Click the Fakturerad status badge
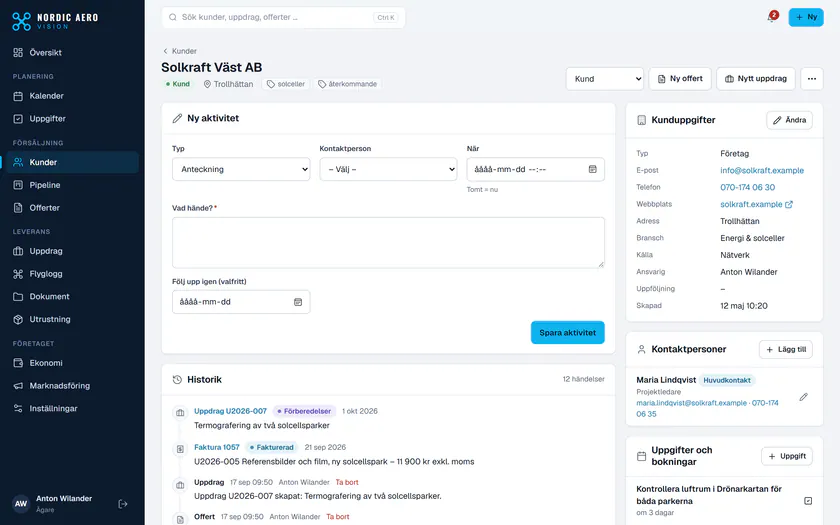Viewport: 840px width, 525px height. point(272,447)
